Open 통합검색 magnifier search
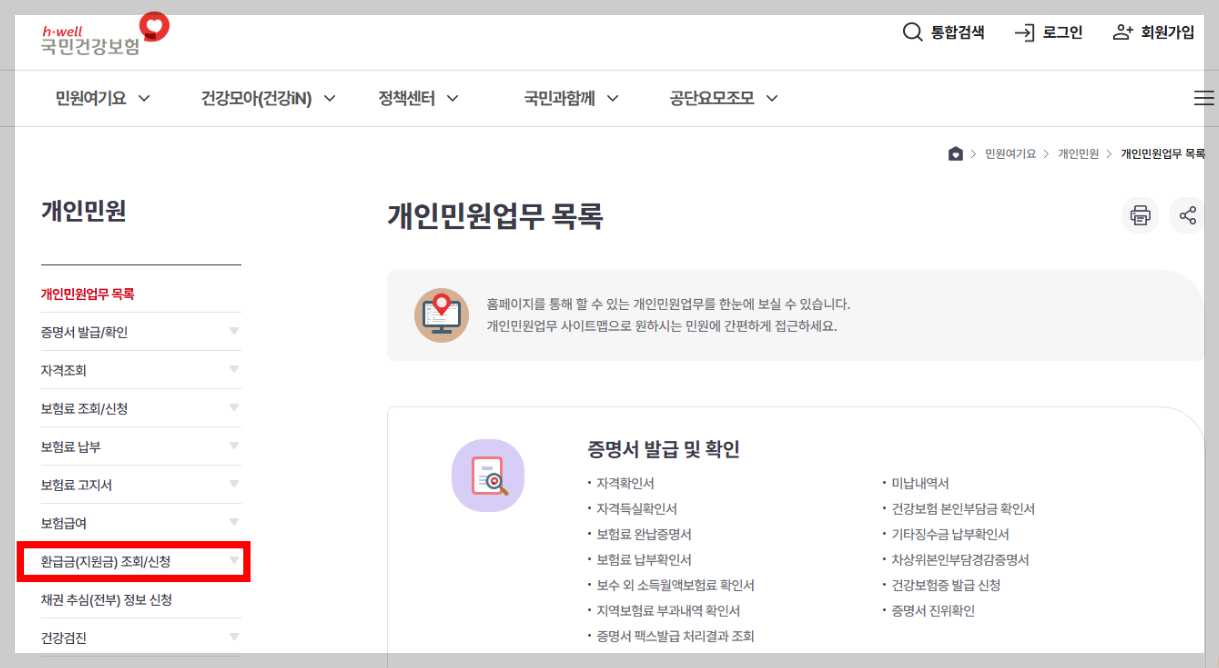 943,32
